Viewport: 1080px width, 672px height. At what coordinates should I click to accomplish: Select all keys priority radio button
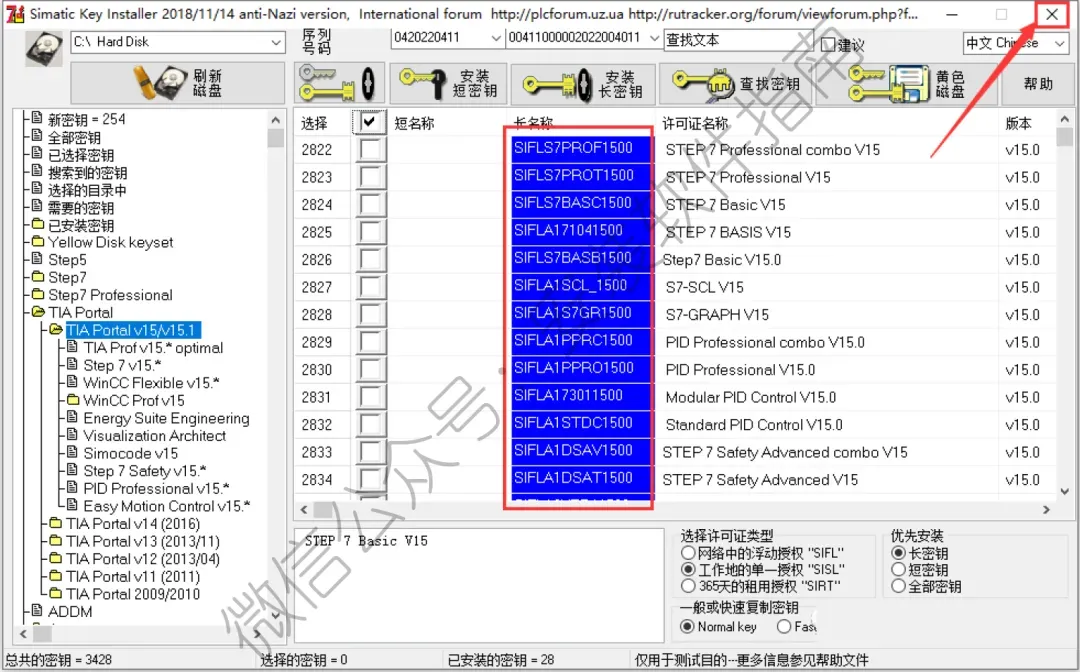(x=898, y=586)
